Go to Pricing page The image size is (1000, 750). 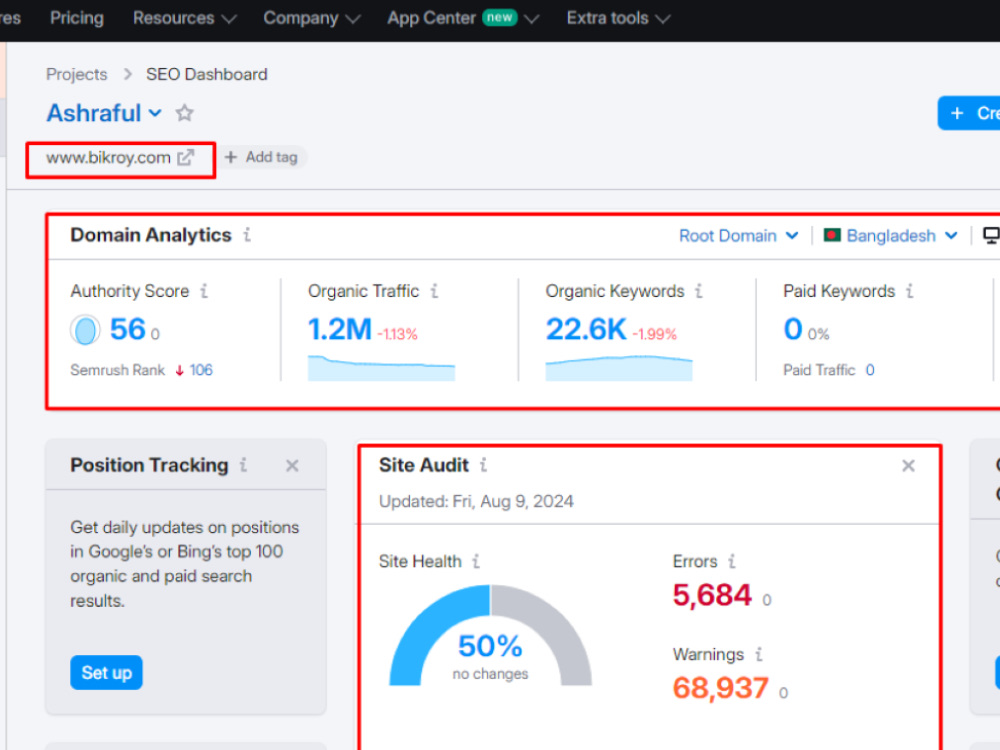[x=77, y=18]
